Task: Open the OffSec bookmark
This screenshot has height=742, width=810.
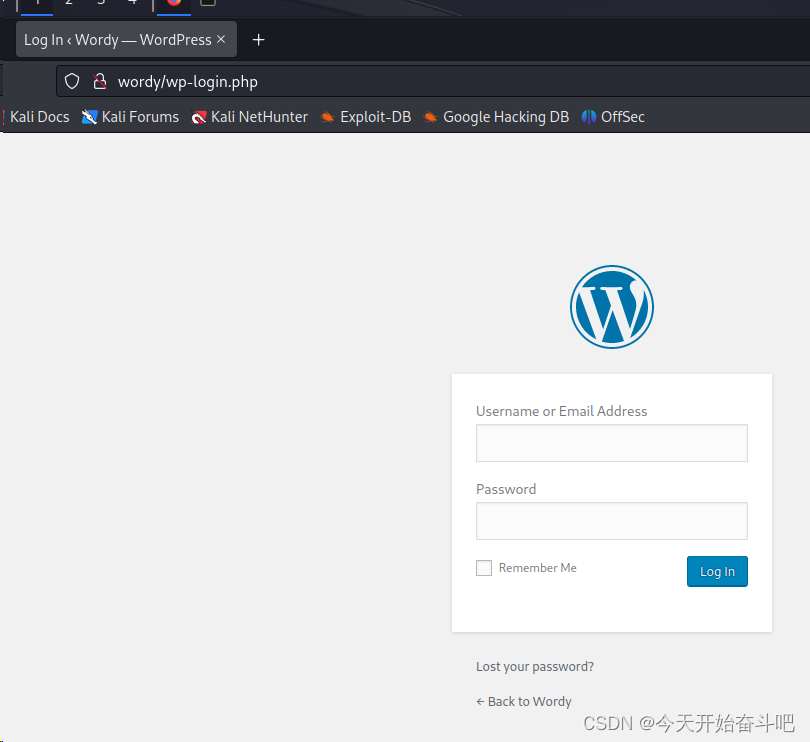Action: tap(613, 117)
